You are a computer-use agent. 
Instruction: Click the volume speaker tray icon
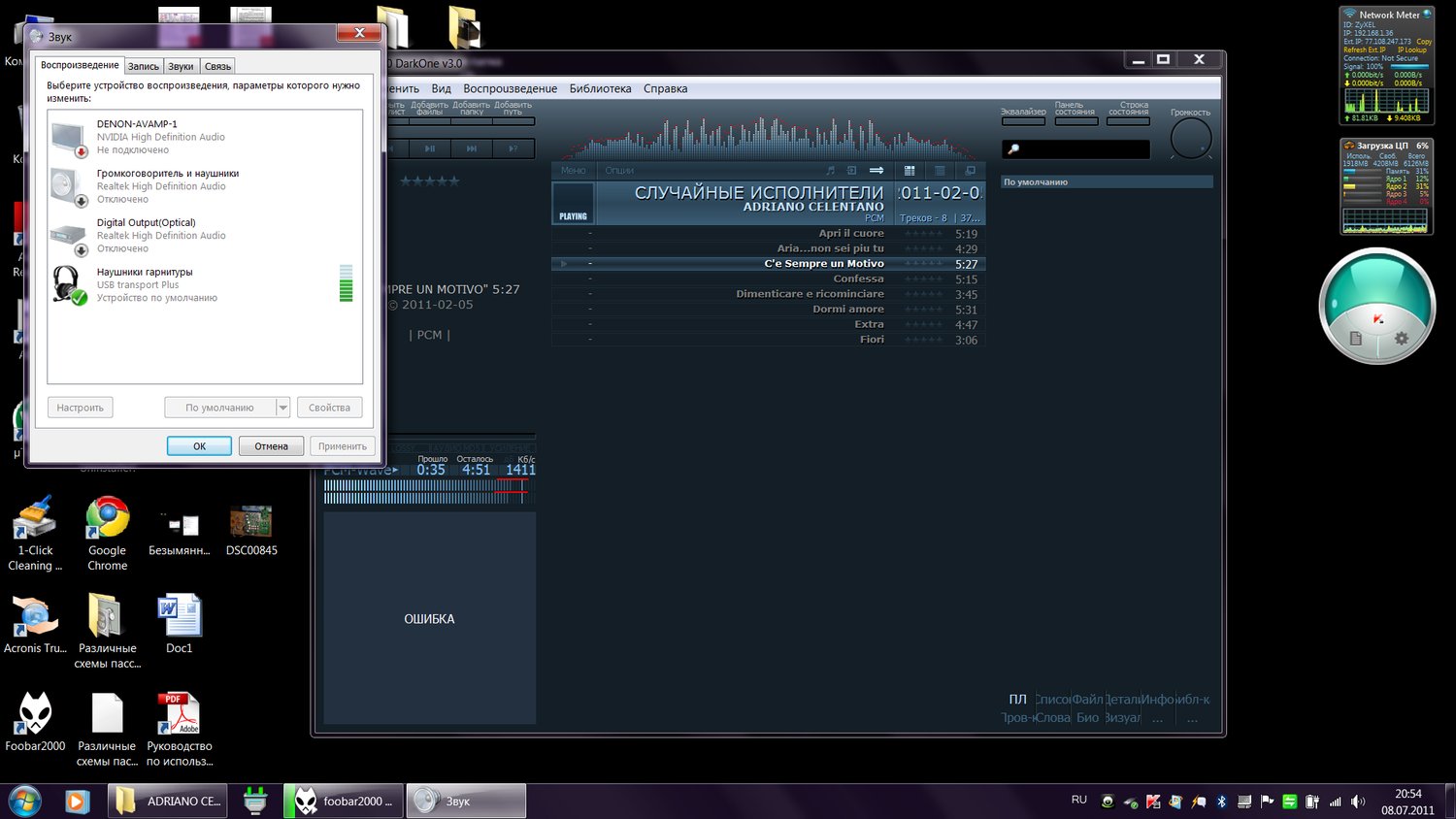1358,802
